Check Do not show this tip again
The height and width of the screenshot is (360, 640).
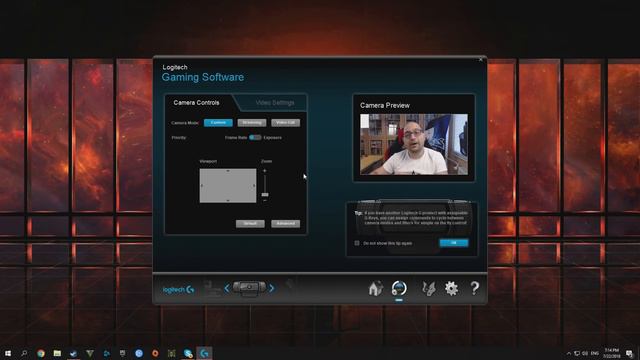(357, 243)
